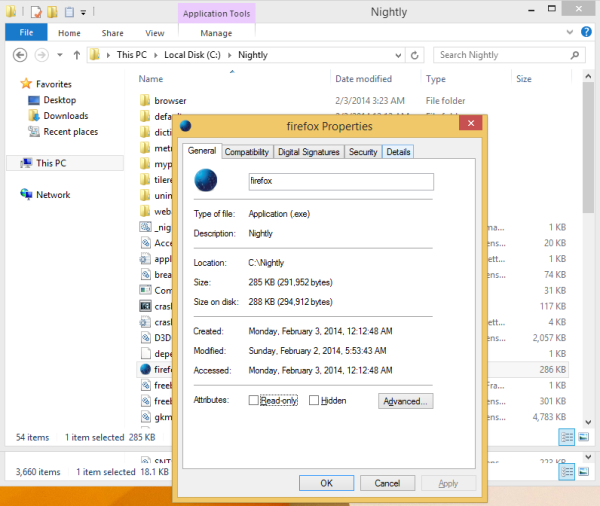Screen dimensions: 600x506
Task: Close the firefox Properties dialog
Action: (x=471, y=123)
